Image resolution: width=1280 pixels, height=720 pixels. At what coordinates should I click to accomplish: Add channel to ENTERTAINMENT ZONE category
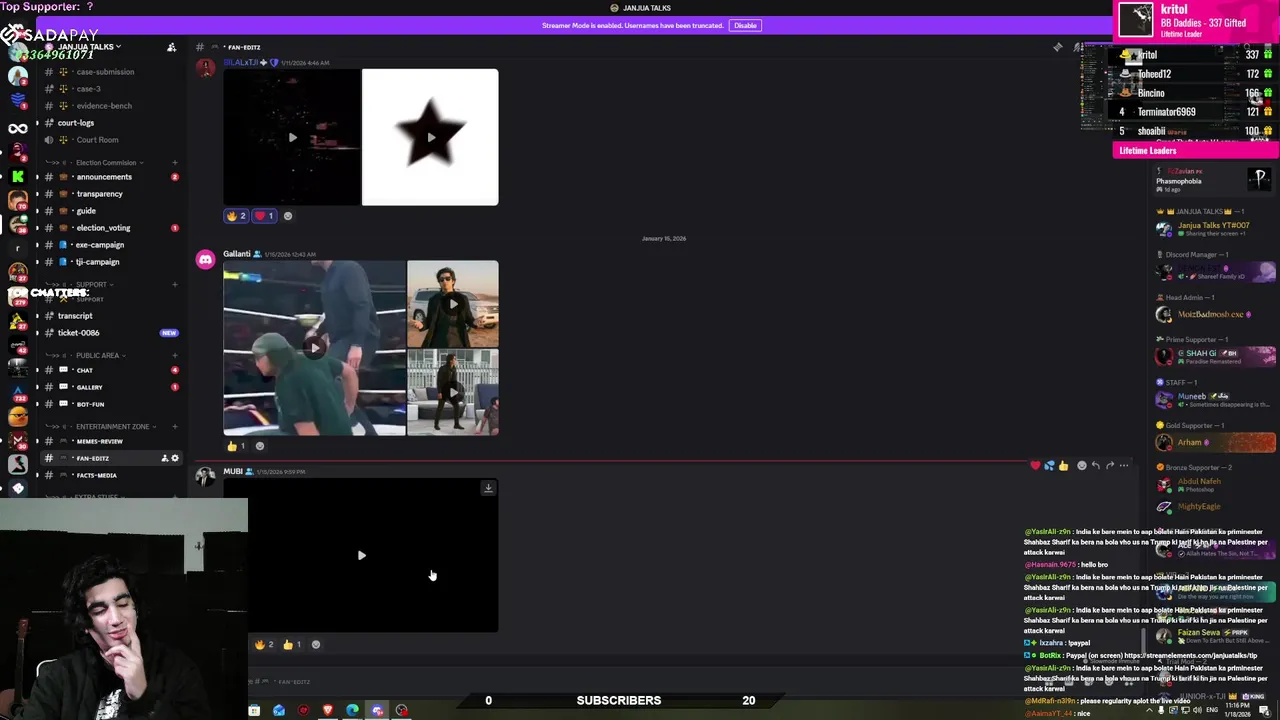click(174, 426)
